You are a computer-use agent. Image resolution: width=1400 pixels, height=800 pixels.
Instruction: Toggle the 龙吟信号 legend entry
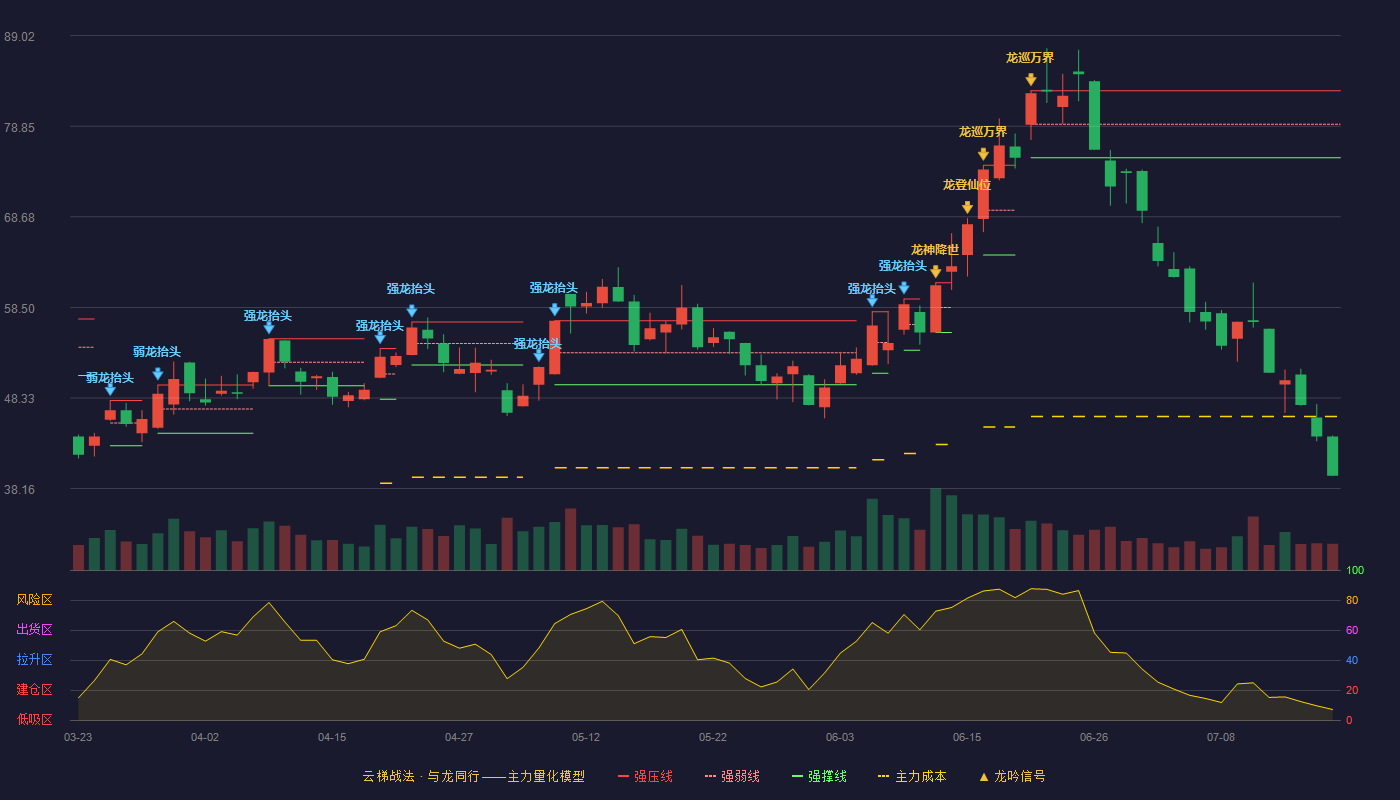point(1012,776)
